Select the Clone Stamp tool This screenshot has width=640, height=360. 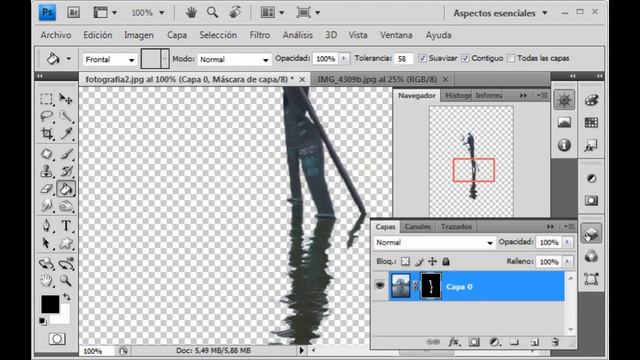tap(47, 171)
